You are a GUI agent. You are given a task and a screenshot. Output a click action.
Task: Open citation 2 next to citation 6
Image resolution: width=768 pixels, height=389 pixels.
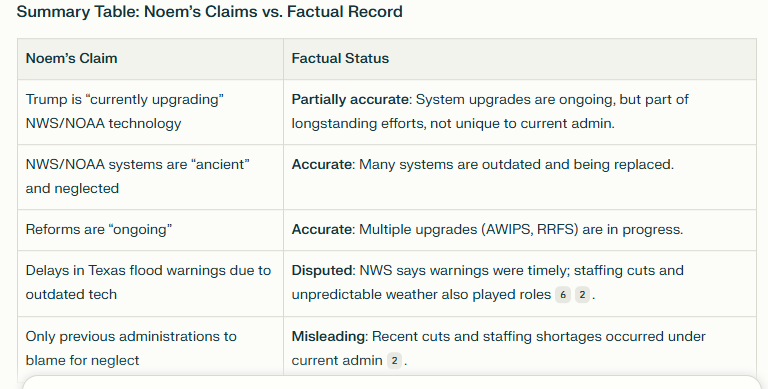582,295
